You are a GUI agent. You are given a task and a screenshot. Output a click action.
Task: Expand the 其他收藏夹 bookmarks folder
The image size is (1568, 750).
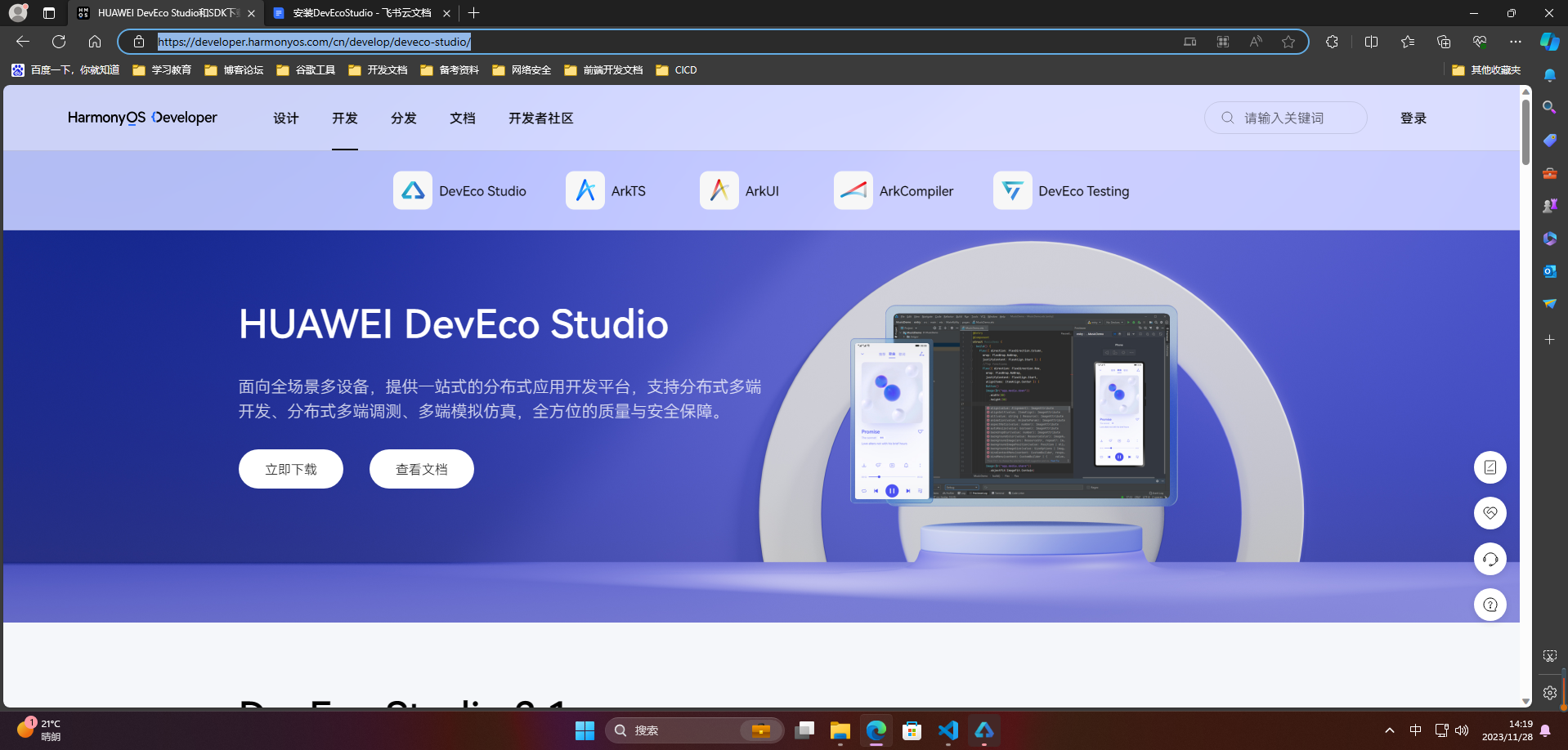click(x=1486, y=70)
